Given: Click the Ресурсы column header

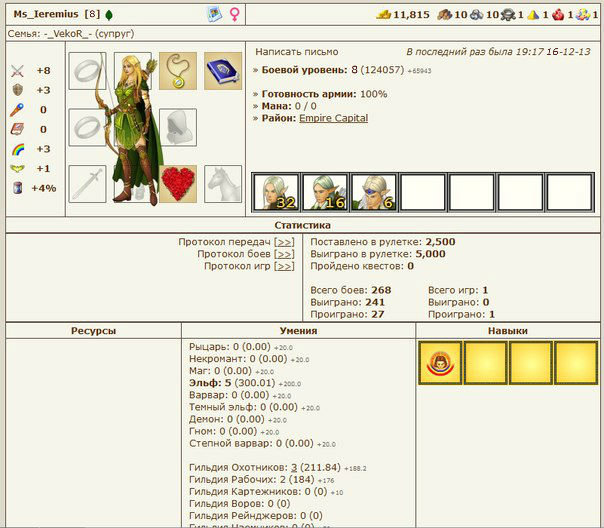Looking at the screenshot, I should point(93,330).
